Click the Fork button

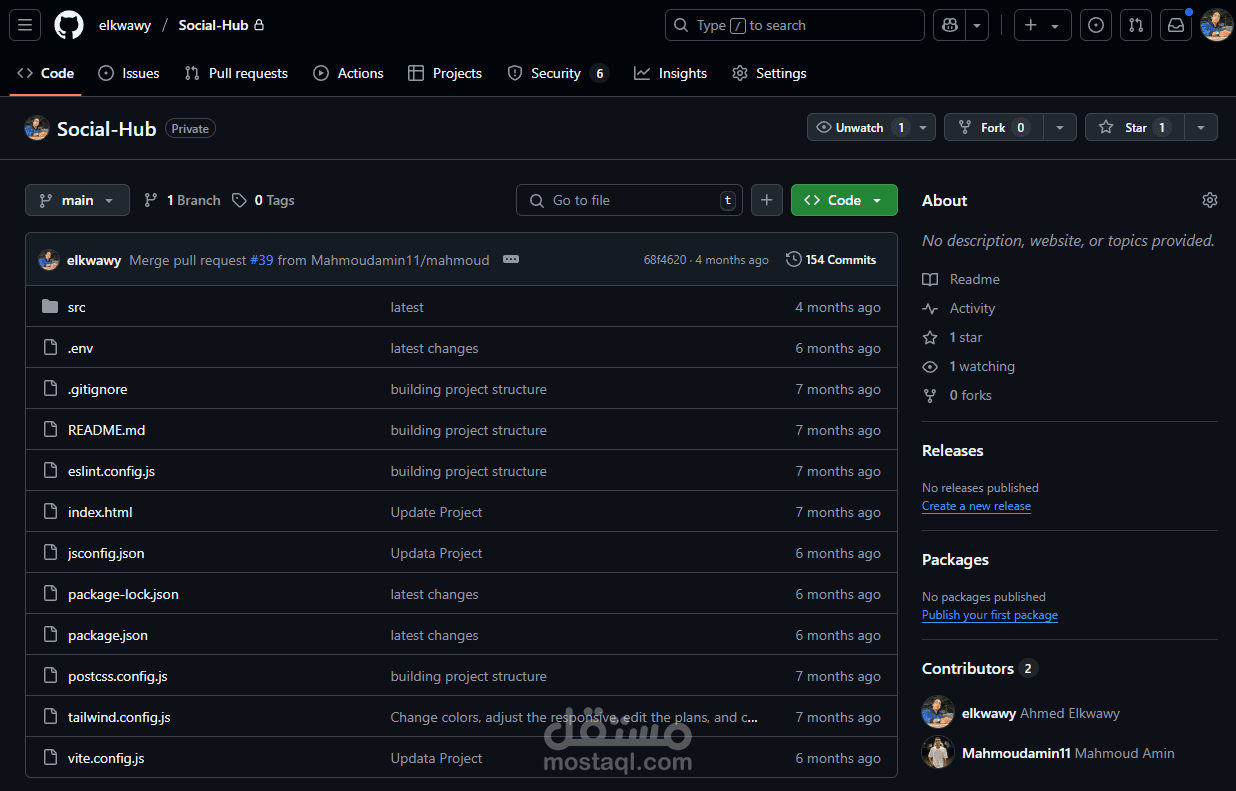(x=994, y=128)
